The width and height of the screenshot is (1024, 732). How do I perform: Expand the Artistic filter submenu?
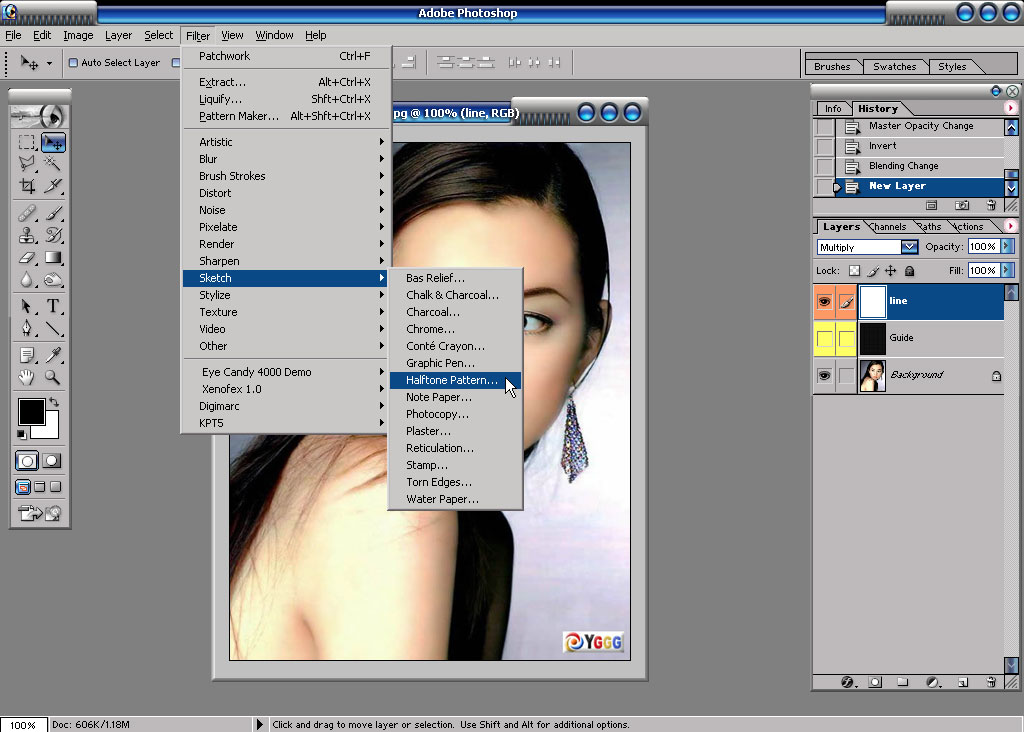coord(286,142)
